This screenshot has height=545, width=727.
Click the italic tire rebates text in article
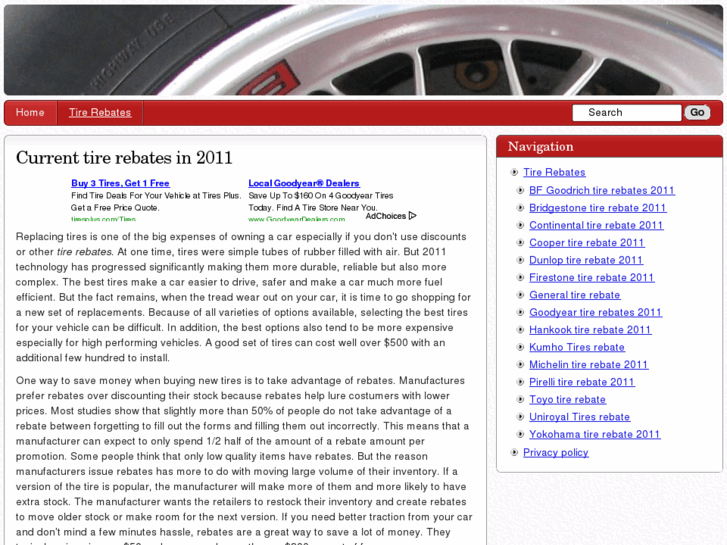(x=84, y=252)
